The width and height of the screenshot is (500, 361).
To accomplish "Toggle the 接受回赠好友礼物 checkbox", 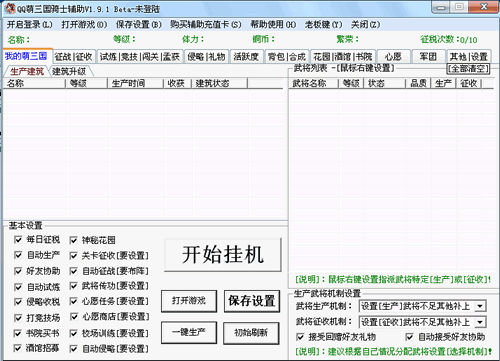I will pyautogui.click(x=300, y=337).
